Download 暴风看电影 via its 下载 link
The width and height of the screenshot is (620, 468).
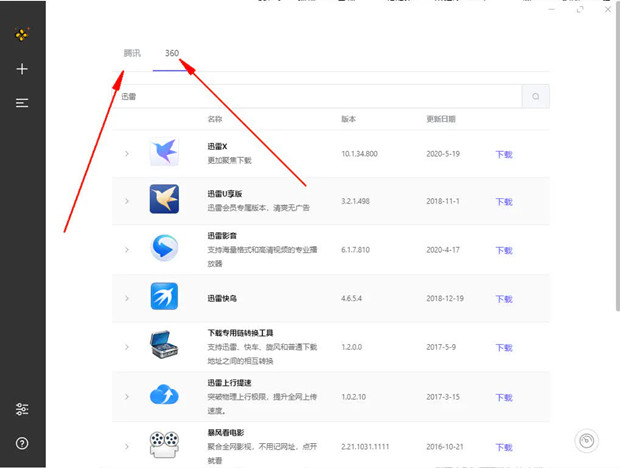pyautogui.click(x=504, y=447)
